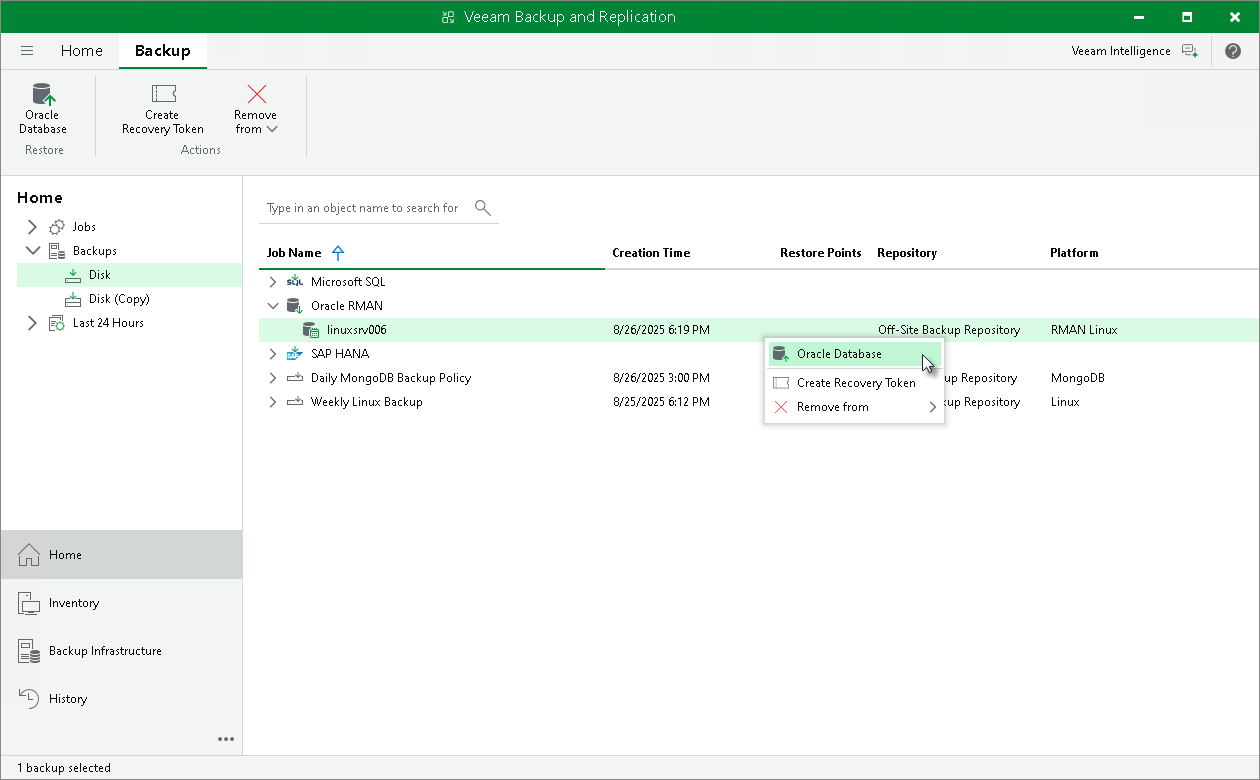Image resolution: width=1260 pixels, height=780 pixels.
Task: Select the Oracle Database restore icon in ribbon
Action: coord(42,98)
